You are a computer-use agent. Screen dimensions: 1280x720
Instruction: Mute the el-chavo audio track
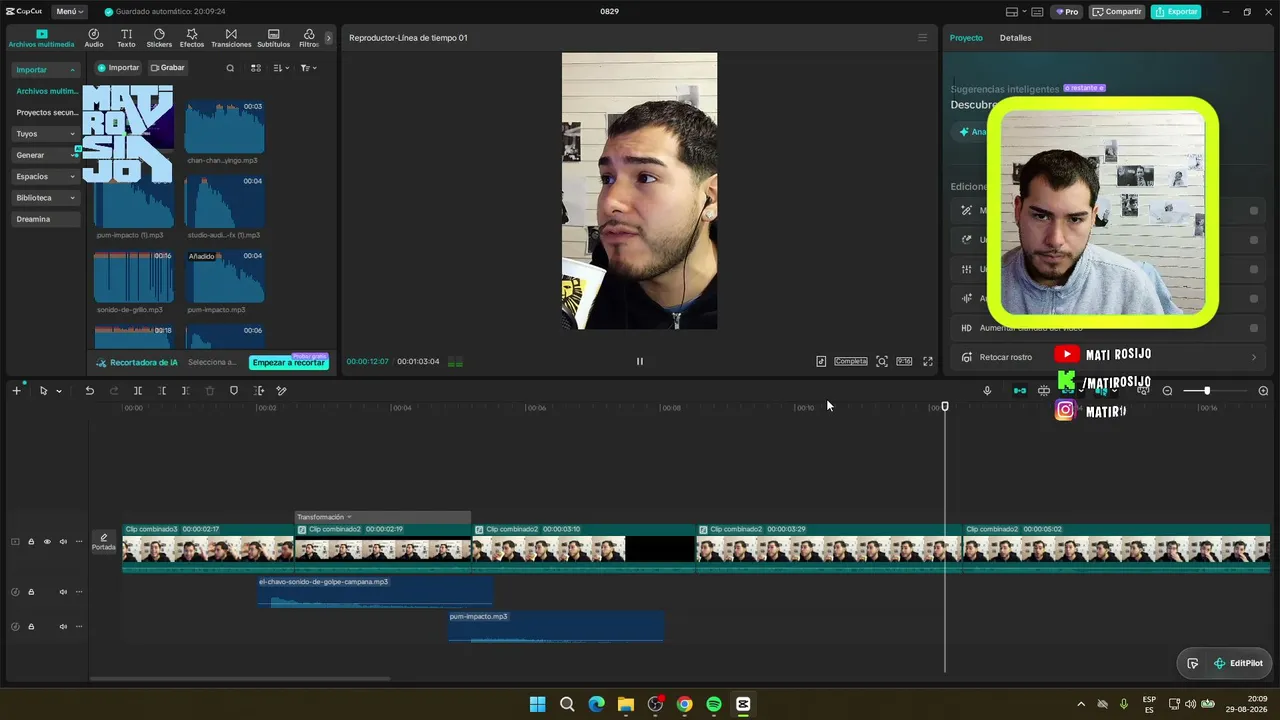click(63, 592)
